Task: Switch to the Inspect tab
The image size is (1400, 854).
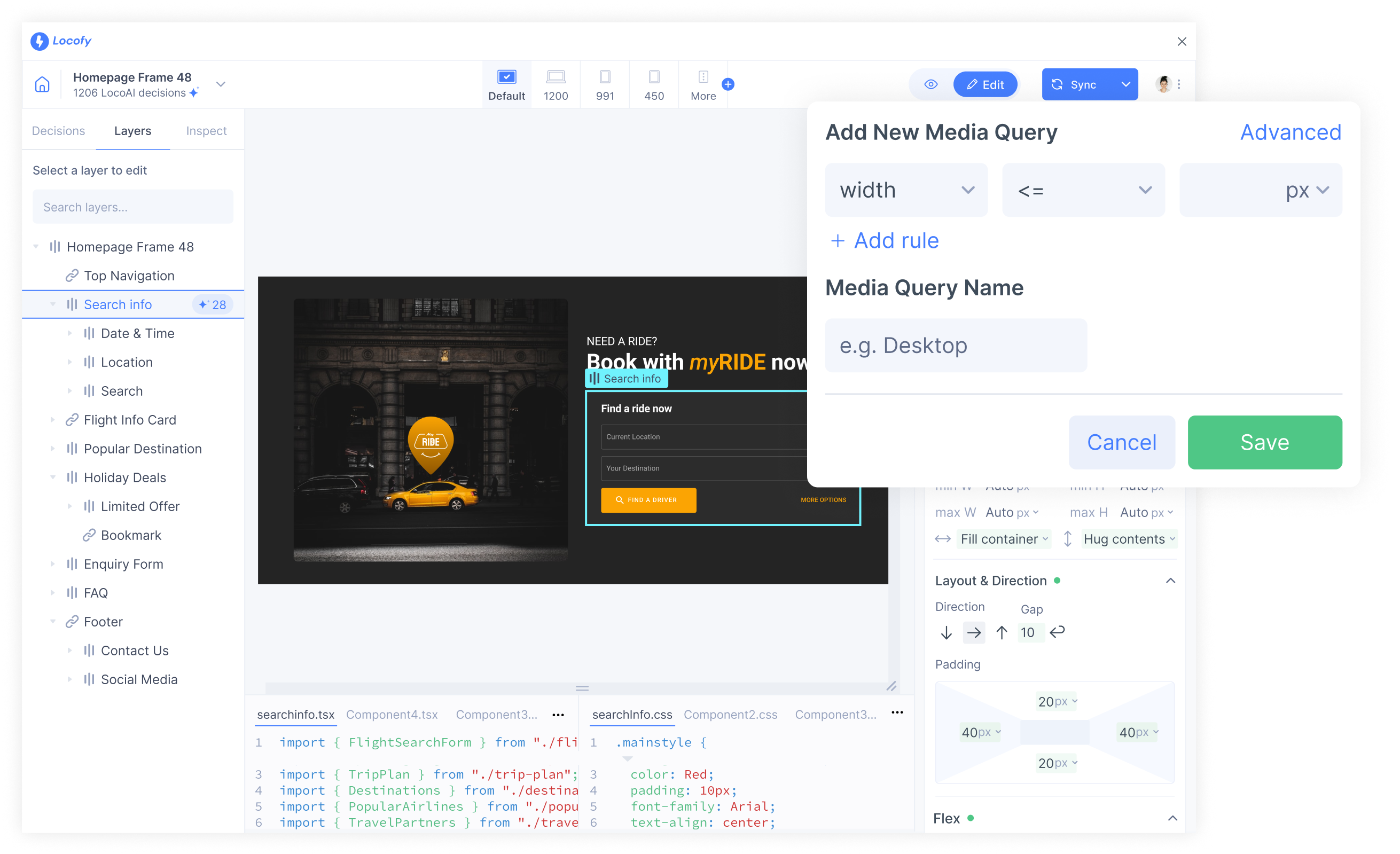Action: point(206,131)
